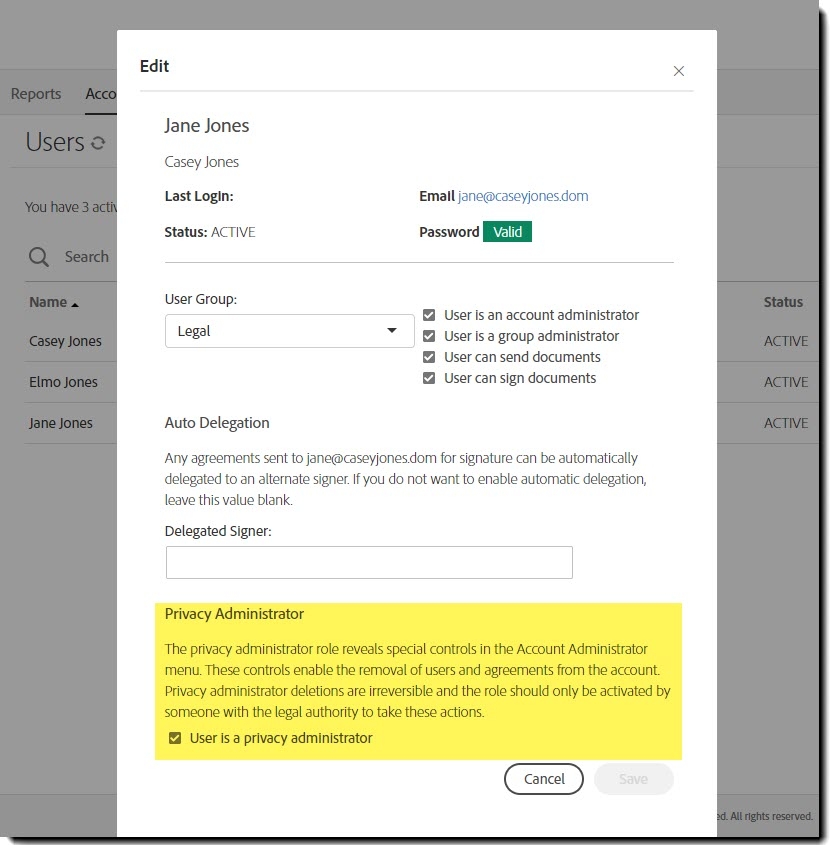Click the Delegated Signer input field
Viewport: 830px width, 845px height.
368,562
